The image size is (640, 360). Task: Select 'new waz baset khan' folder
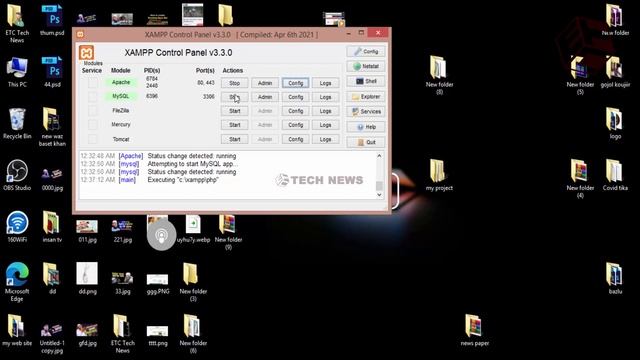click(52, 127)
